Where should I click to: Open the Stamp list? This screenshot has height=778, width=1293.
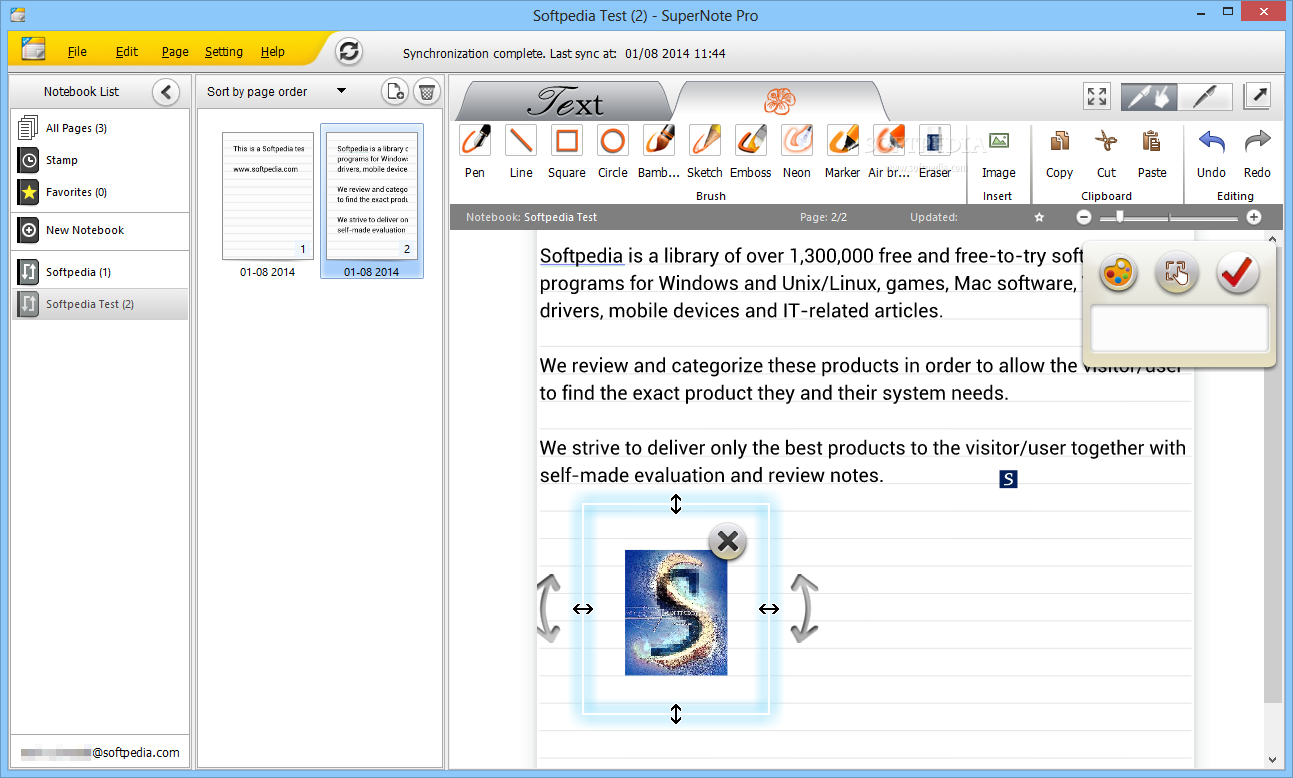(100, 160)
